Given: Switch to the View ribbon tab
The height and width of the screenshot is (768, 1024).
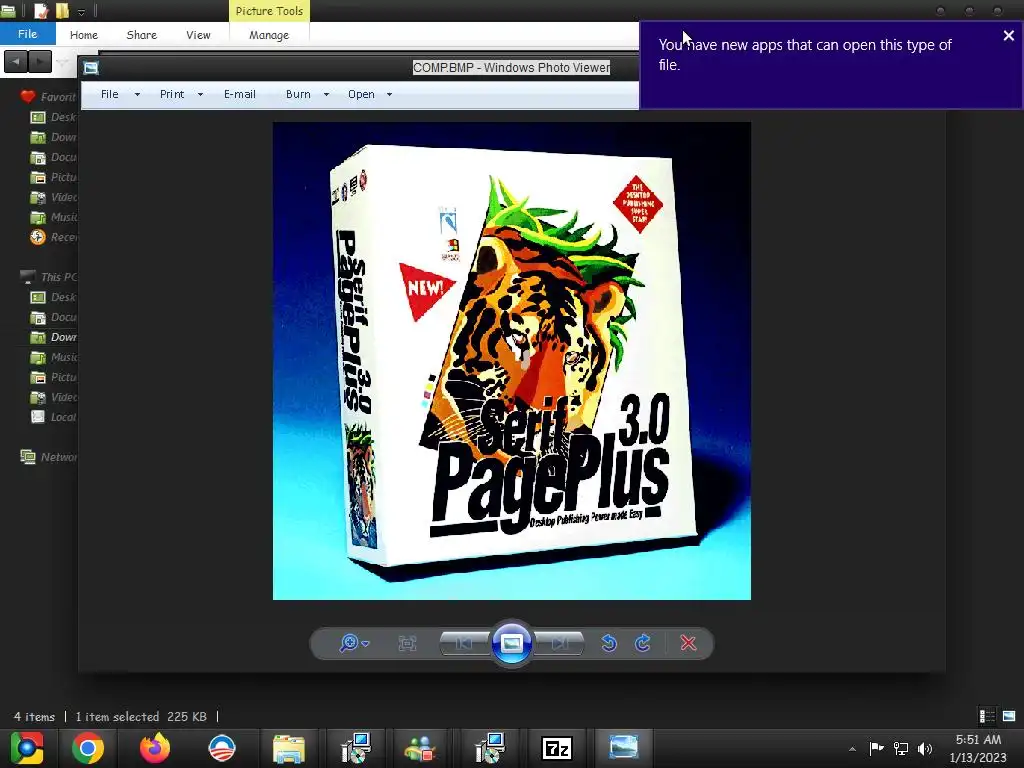Looking at the screenshot, I should [x=198, y=35].
